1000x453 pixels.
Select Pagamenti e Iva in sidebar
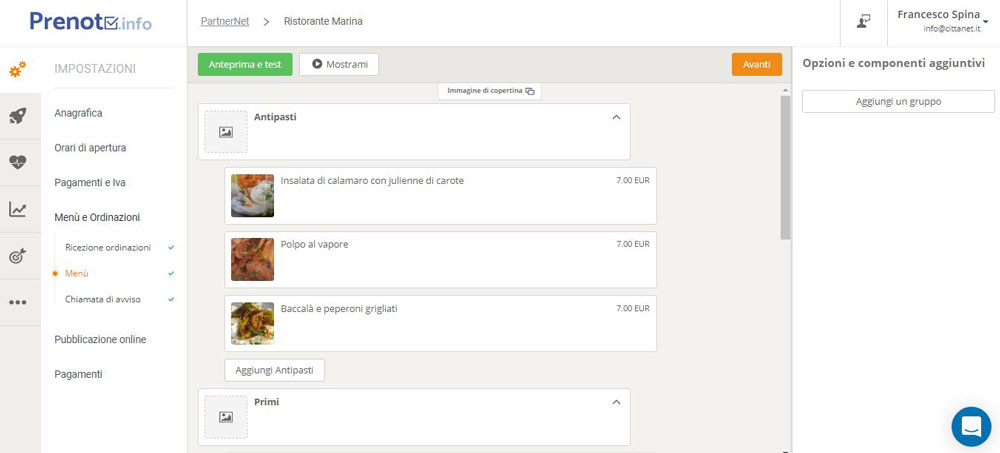90,183
